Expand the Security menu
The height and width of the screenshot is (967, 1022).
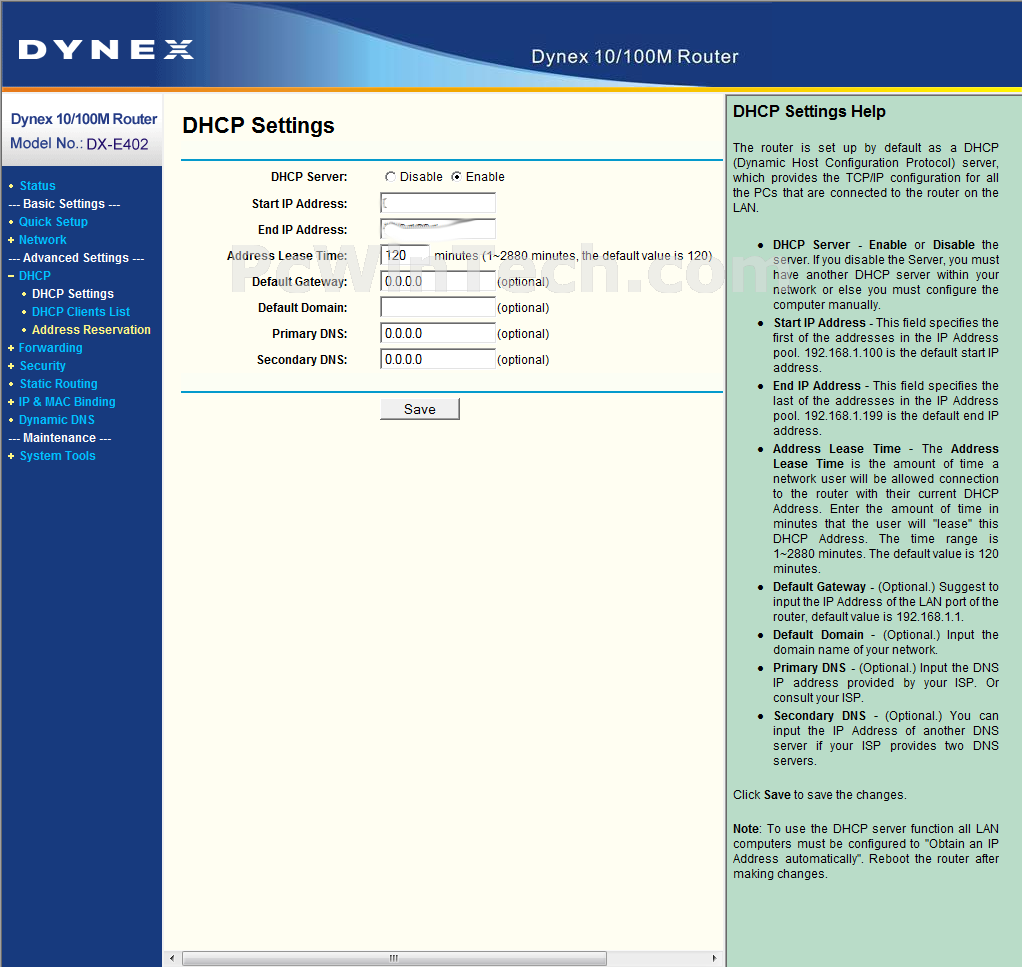click(42, 366)
